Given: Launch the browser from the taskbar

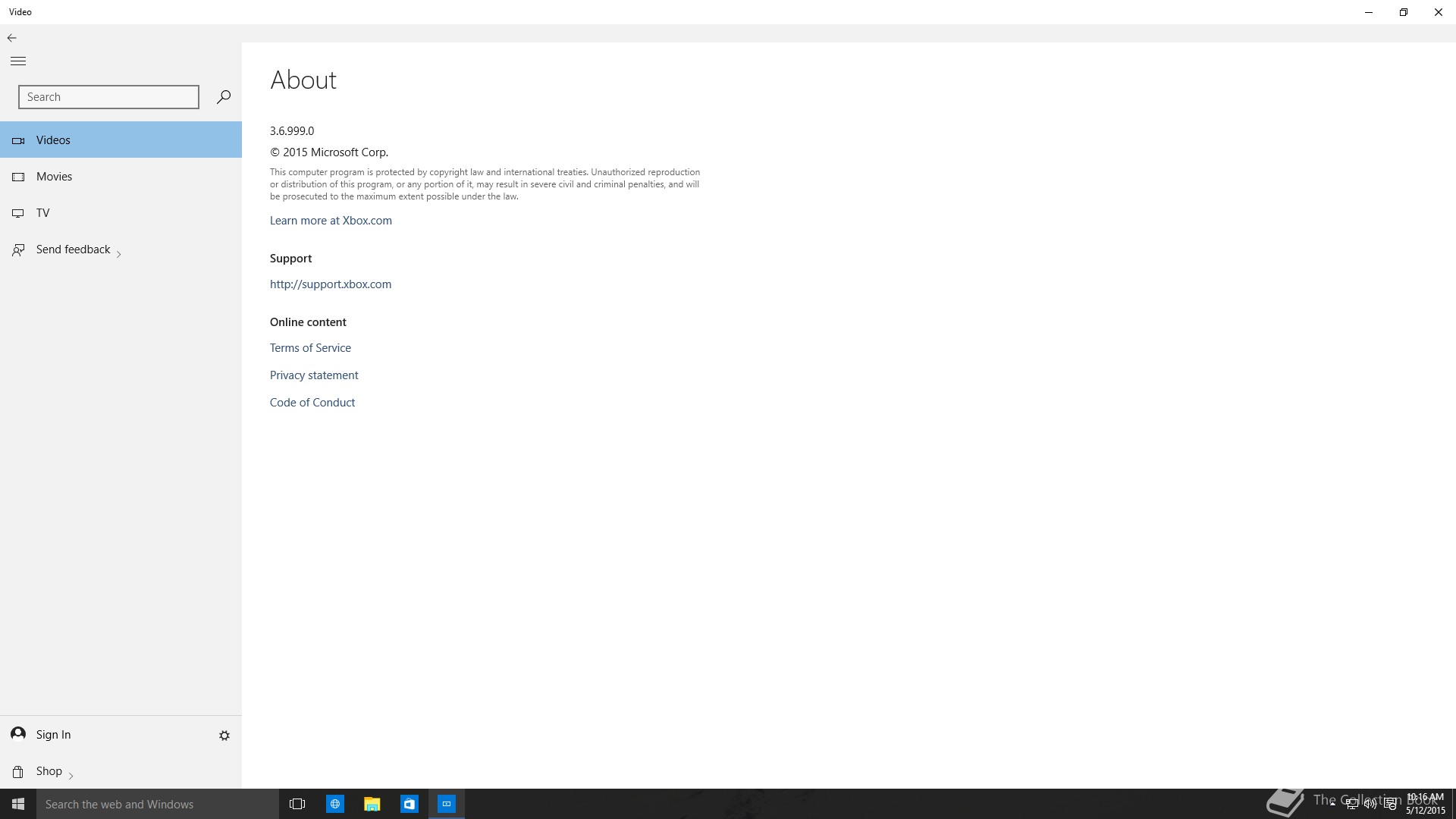Looking at the screenshot, I should coord(334,804).
